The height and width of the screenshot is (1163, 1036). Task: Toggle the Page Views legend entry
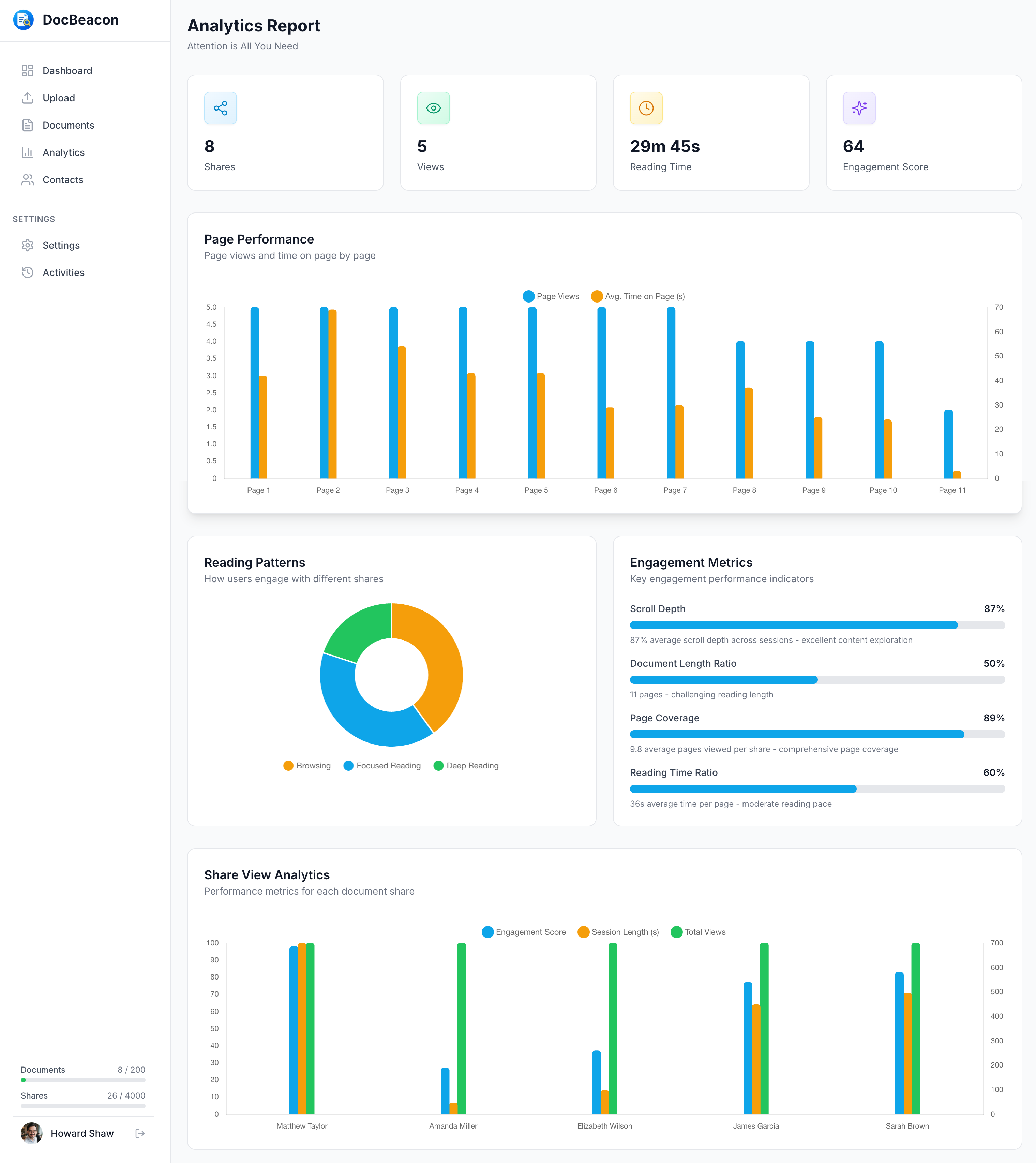[x=551, y=296]
